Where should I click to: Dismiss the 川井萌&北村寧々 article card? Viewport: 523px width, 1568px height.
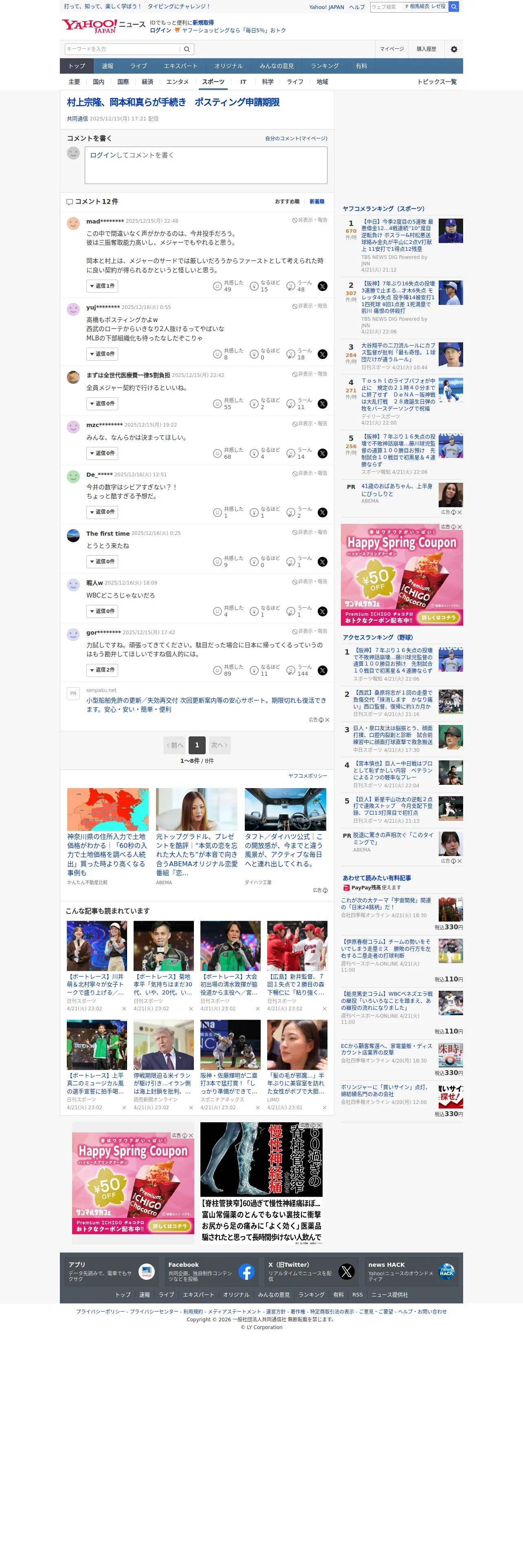124,1009
